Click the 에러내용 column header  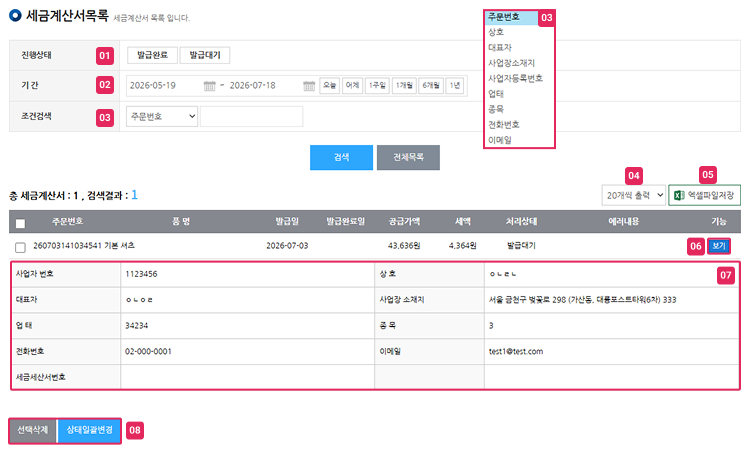[x=623, y=221]
